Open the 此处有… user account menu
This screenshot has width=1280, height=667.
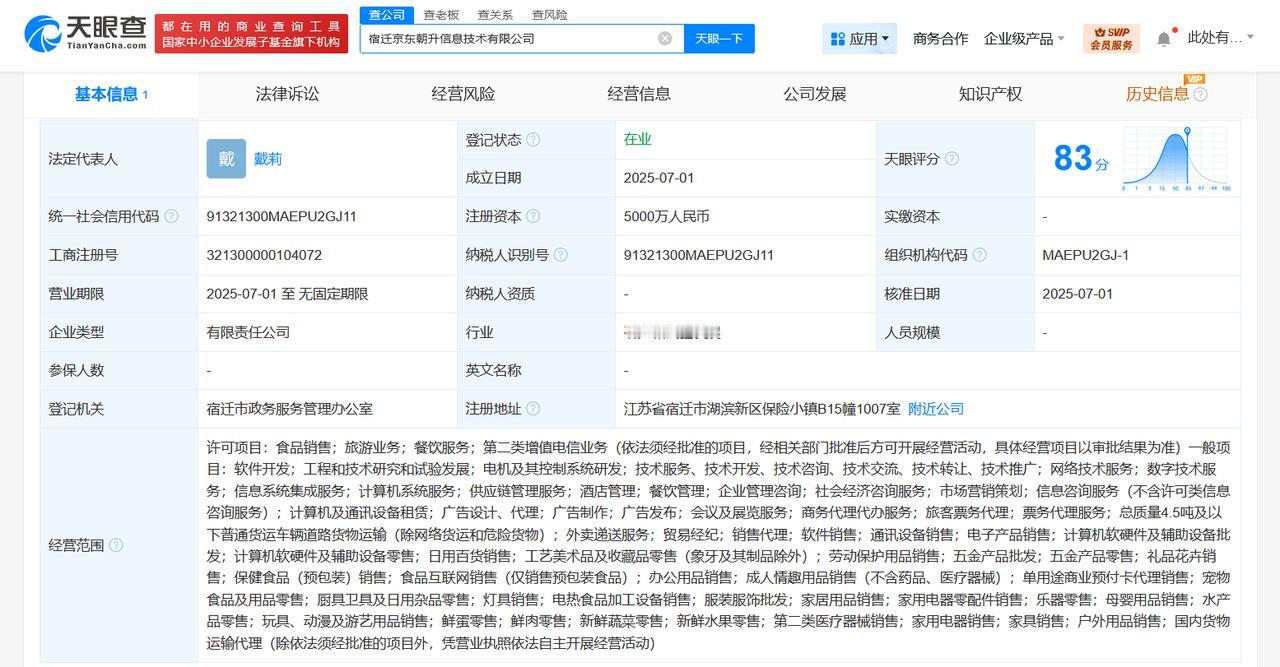coord(1219,38)
